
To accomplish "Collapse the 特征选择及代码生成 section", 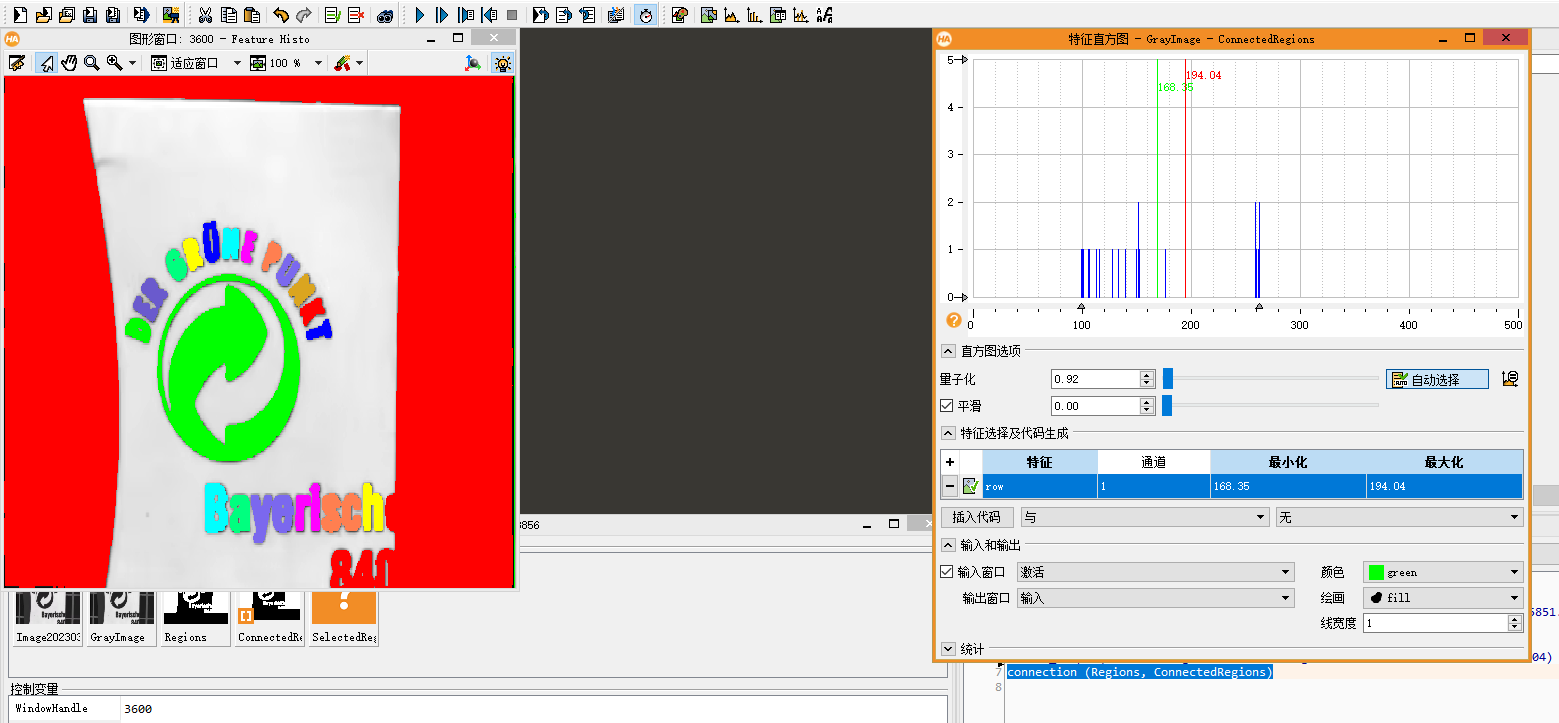I will (948, 433).
